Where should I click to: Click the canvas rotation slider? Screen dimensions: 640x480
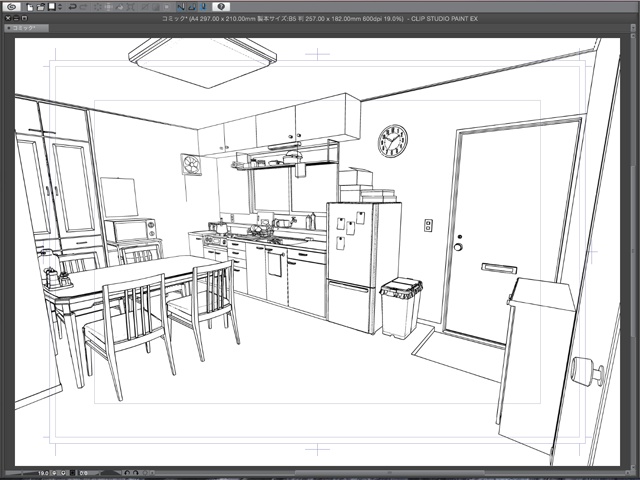110,473
